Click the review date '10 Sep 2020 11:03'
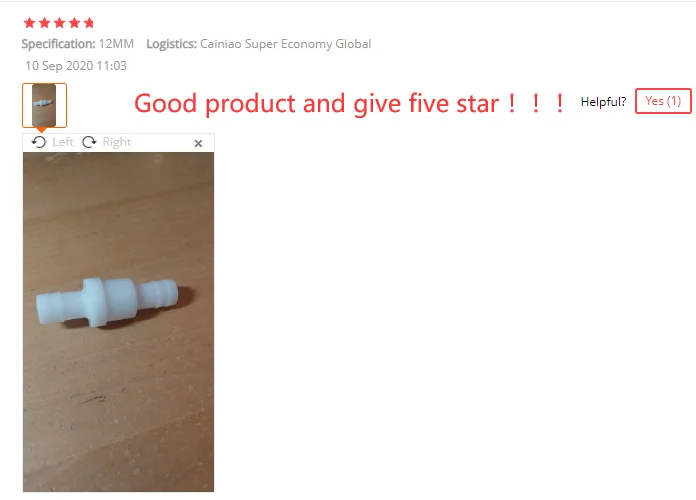Viewport: 696px width, 500px height. click(x=76, y=66)
